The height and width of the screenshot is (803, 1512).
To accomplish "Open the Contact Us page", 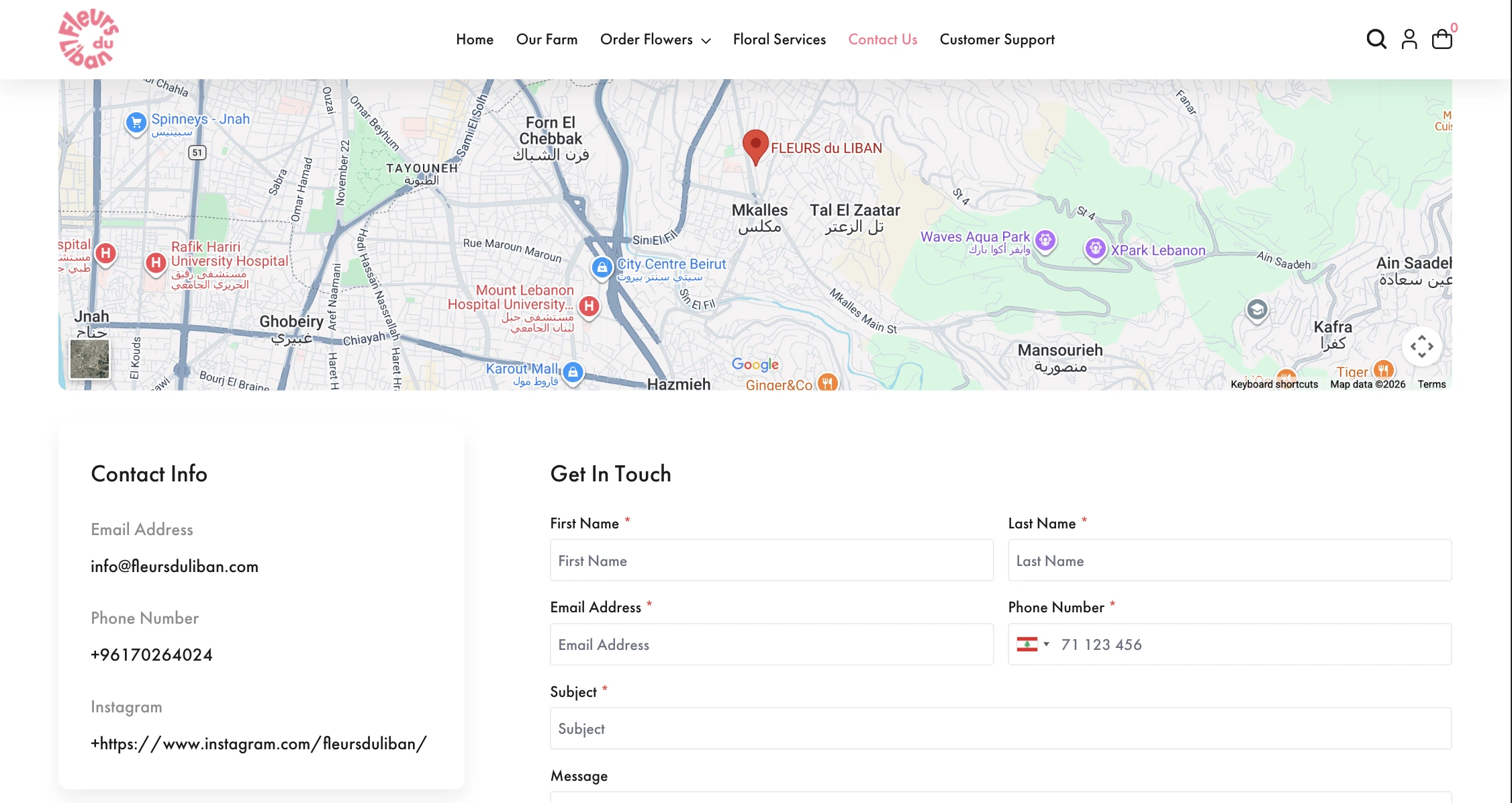I will [883, 40].
